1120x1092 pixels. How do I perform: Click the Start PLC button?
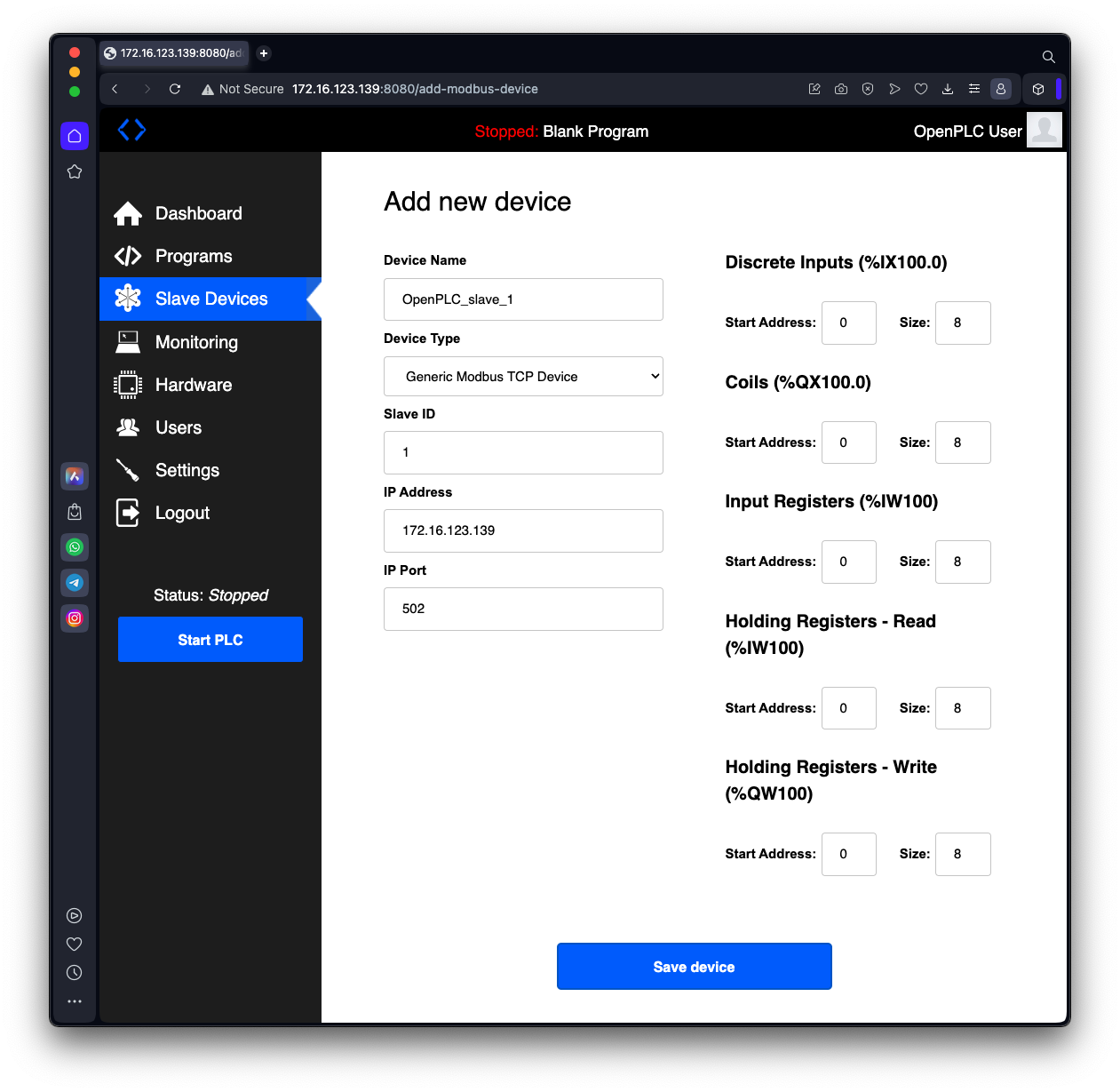pyautogui.click(x=210, y=640)
